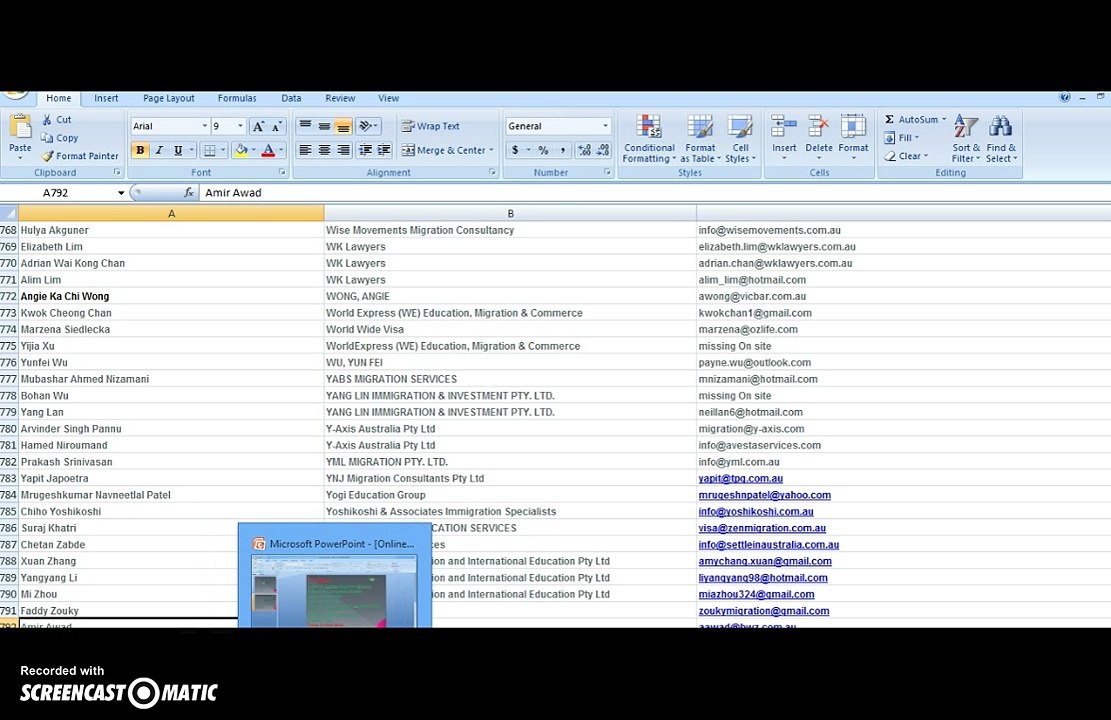Decrease font size with Shrink Font
Screen dimensions: 1111x720
(x=277, y=126)
